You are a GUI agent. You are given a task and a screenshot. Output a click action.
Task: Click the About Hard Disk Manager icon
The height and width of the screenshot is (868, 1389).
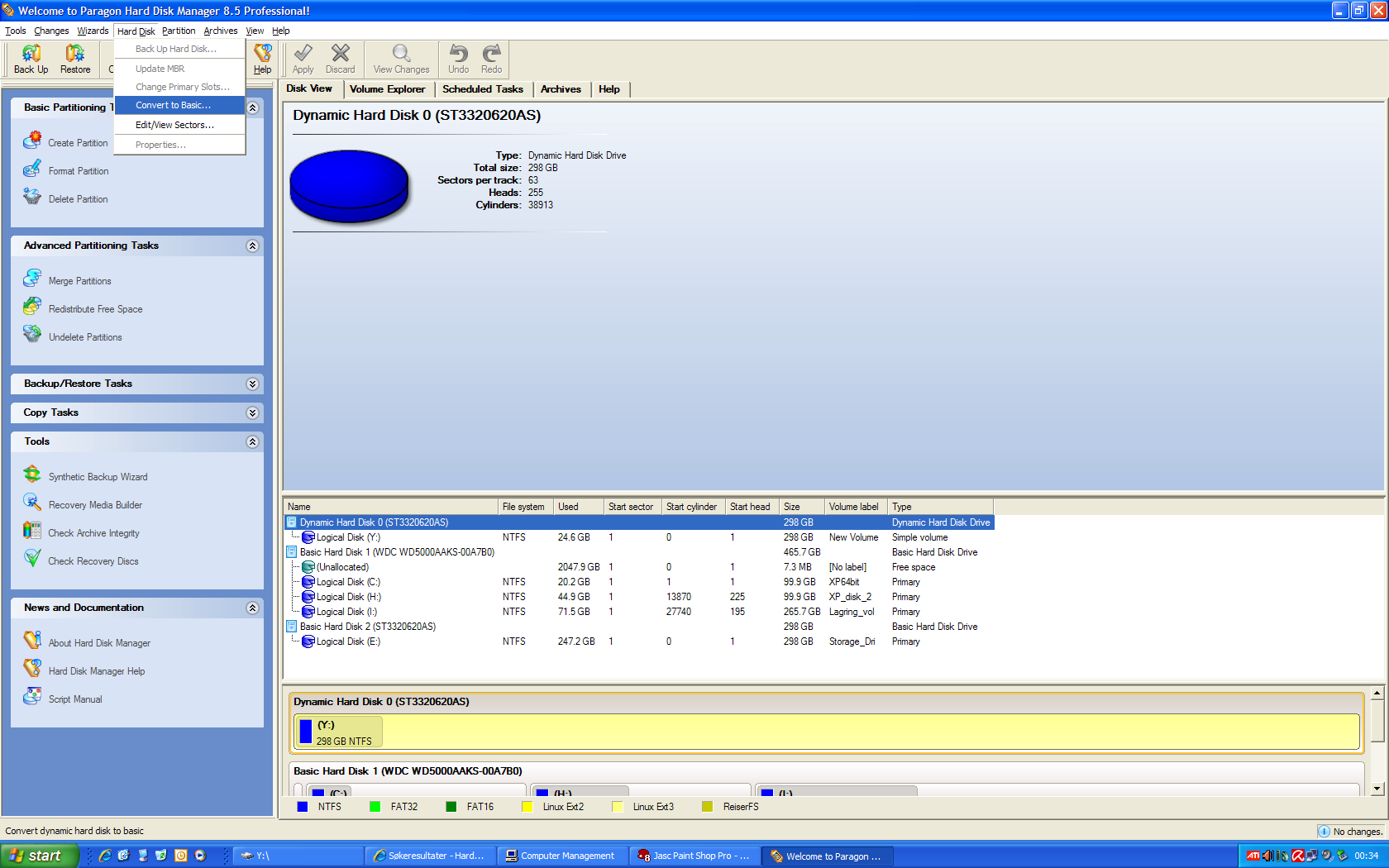(32, 641)
